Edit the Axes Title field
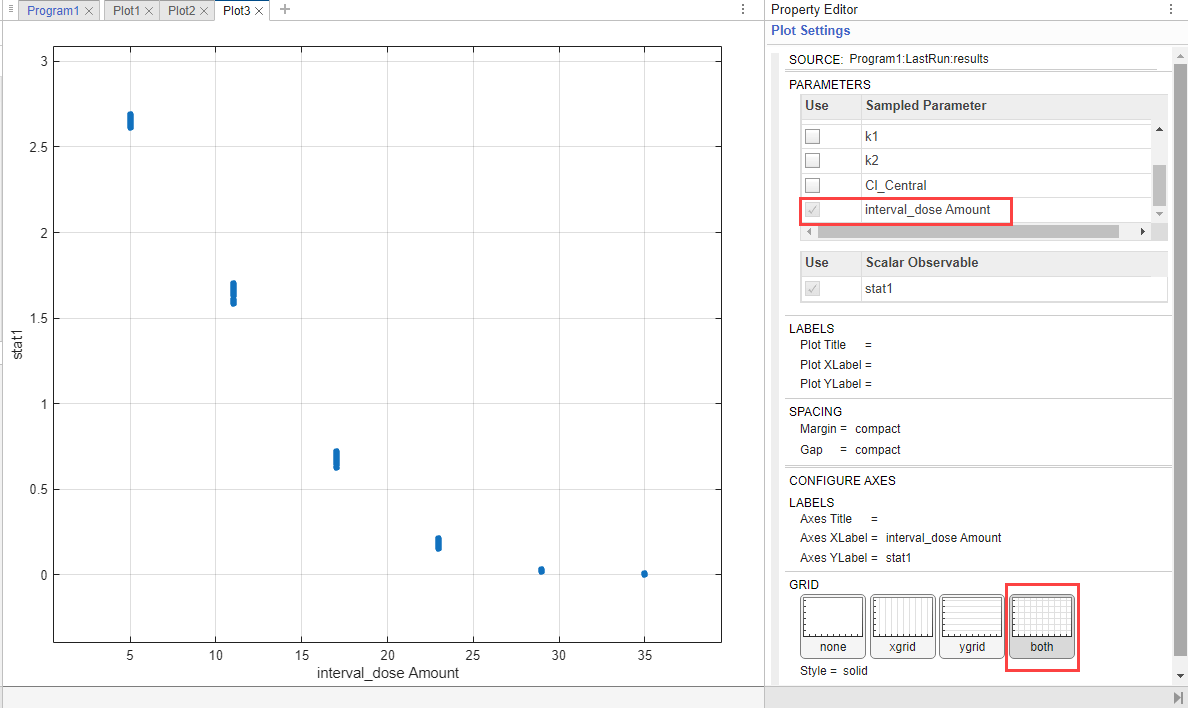Screen dimensions: 1188x708 pyautogui.click(x=839, y=519)
